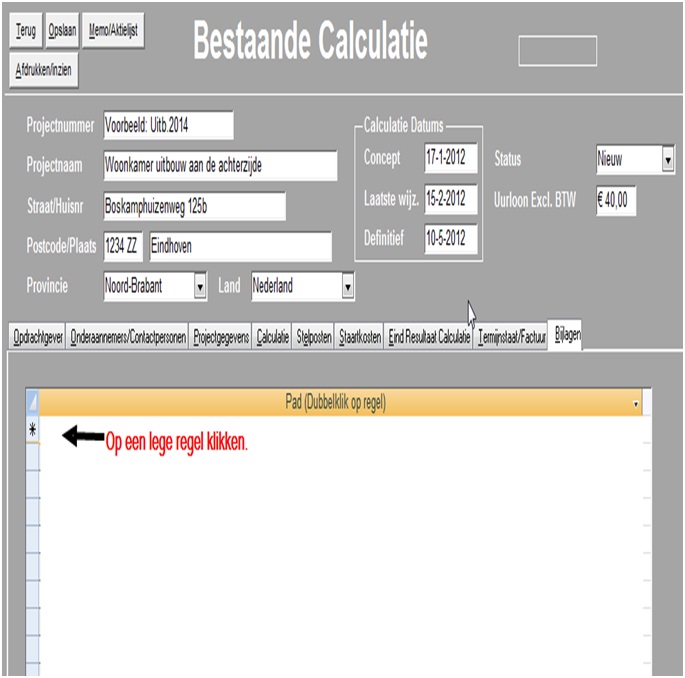Click the Terug button
Image resolution: width=685 pixels, height=678 pixels.
coord(26,31)
